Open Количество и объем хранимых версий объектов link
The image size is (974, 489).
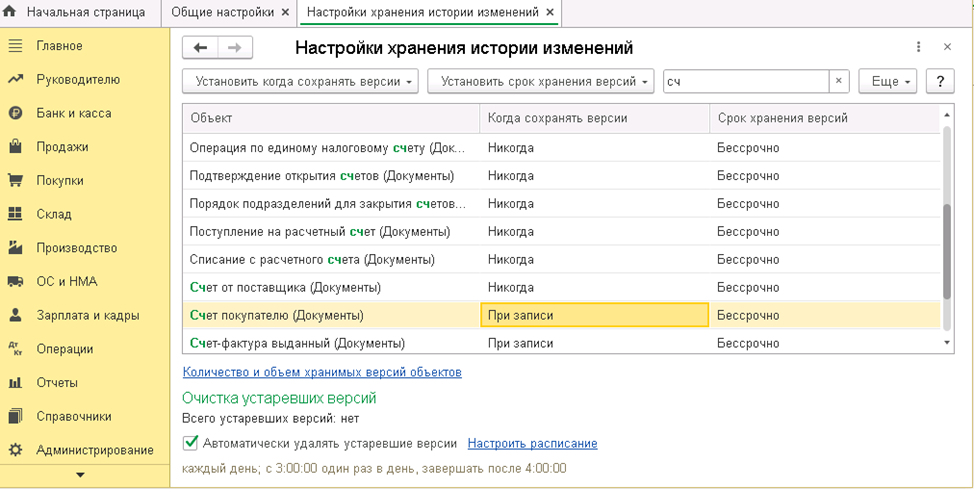[x=322, y=372]
